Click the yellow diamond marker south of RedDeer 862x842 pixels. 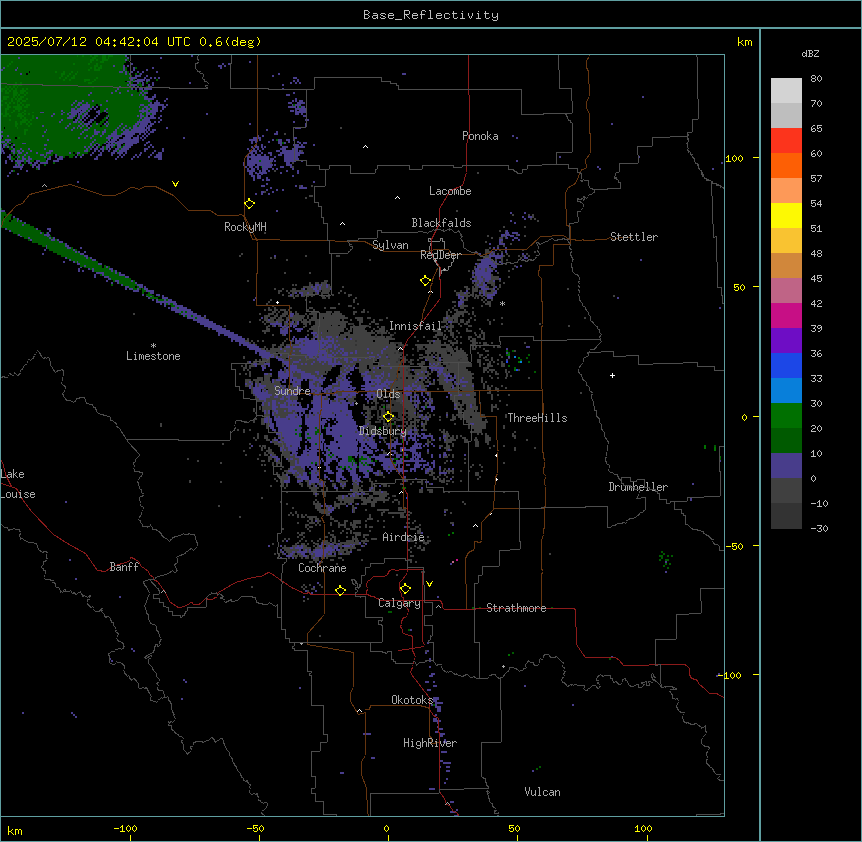tap(426, 281)
